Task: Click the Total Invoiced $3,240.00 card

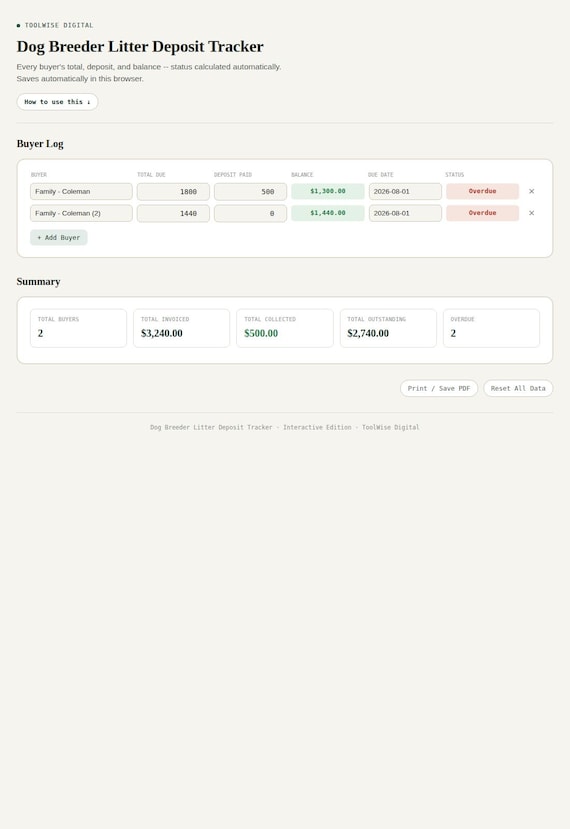Action: point(181,328)
